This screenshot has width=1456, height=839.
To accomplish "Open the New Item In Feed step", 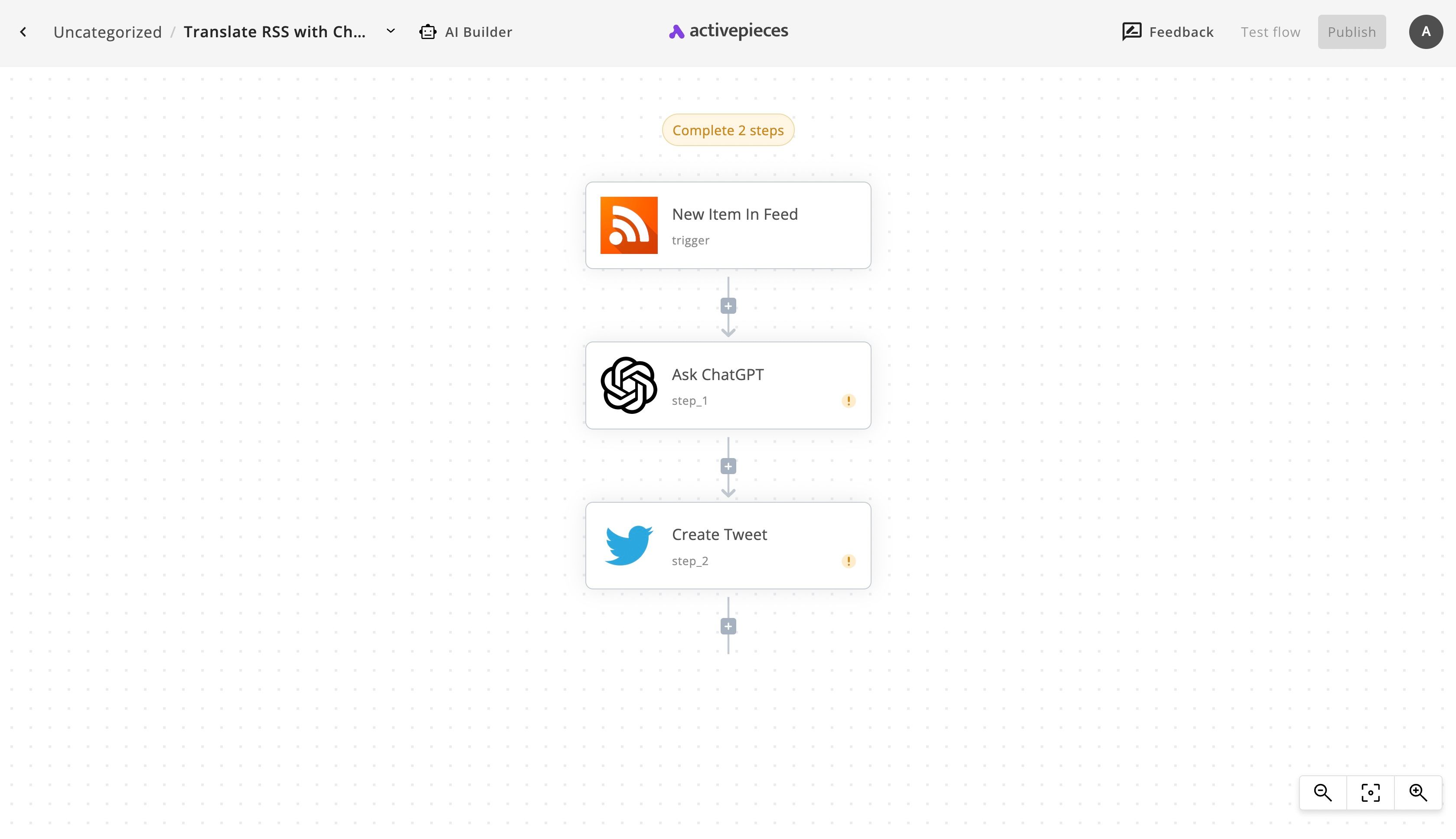I will (728, 225).
